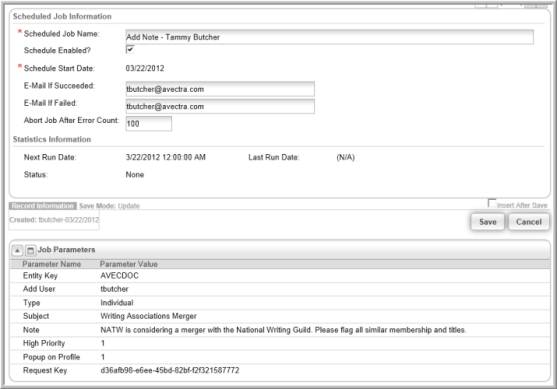Click the Parameter Value column header

point(129,264)
